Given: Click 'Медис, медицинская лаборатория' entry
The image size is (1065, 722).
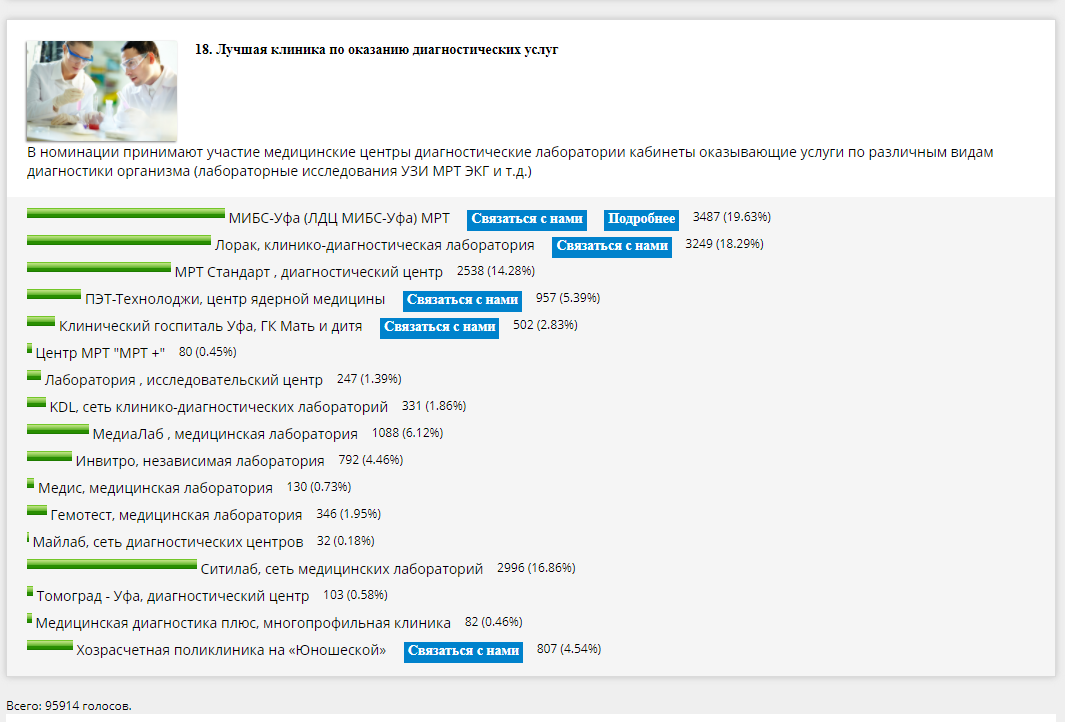Looking at the screenshot, I should (x=156, y=488).
